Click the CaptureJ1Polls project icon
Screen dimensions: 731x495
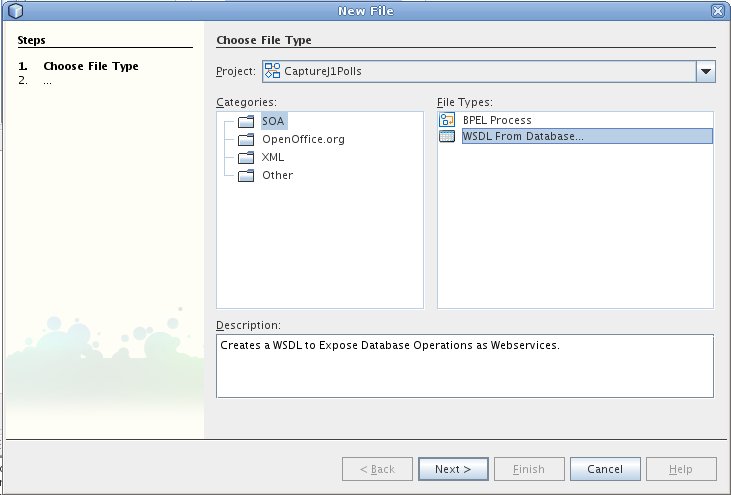coord(272,71)
